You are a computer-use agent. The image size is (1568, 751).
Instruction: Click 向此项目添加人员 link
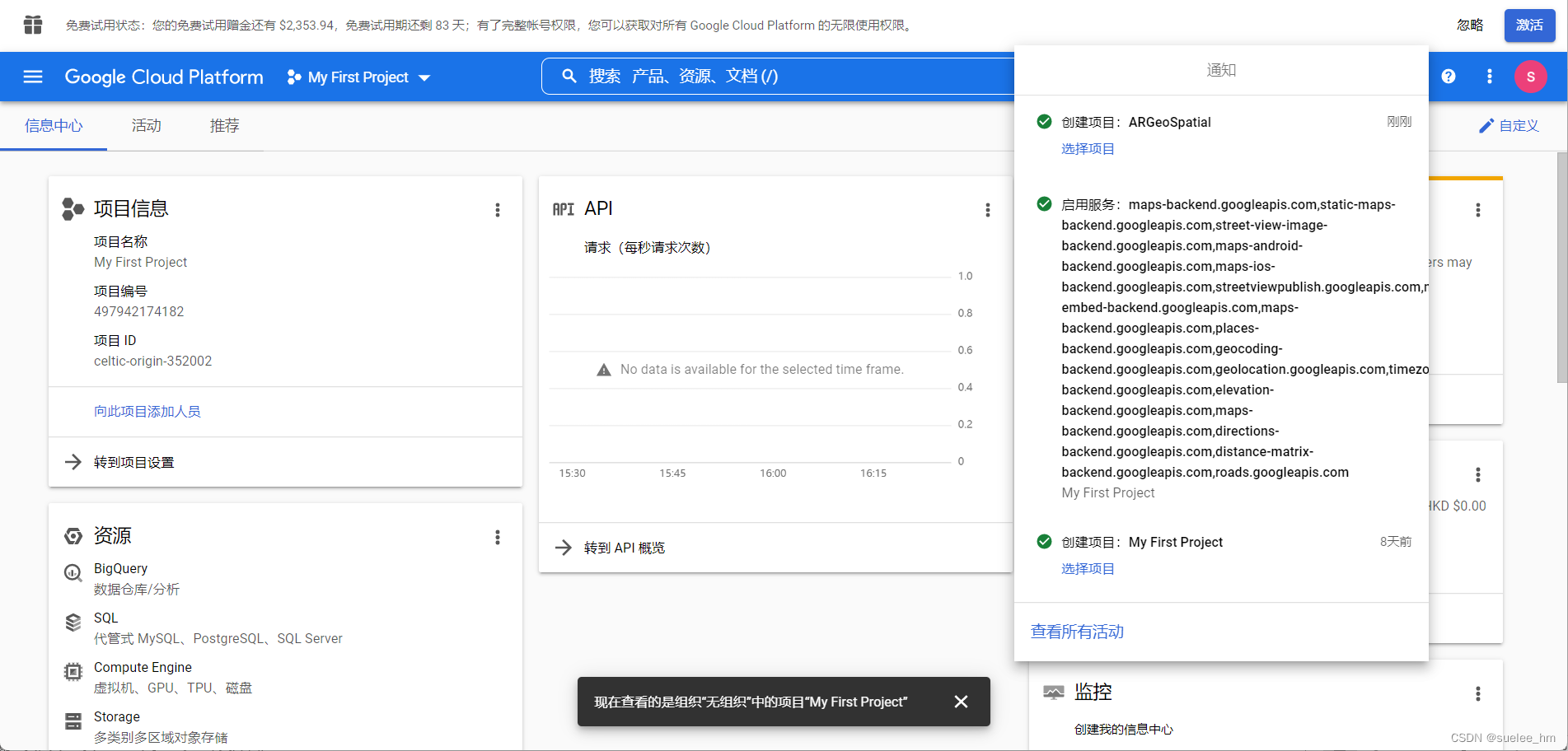coord(147,411)
